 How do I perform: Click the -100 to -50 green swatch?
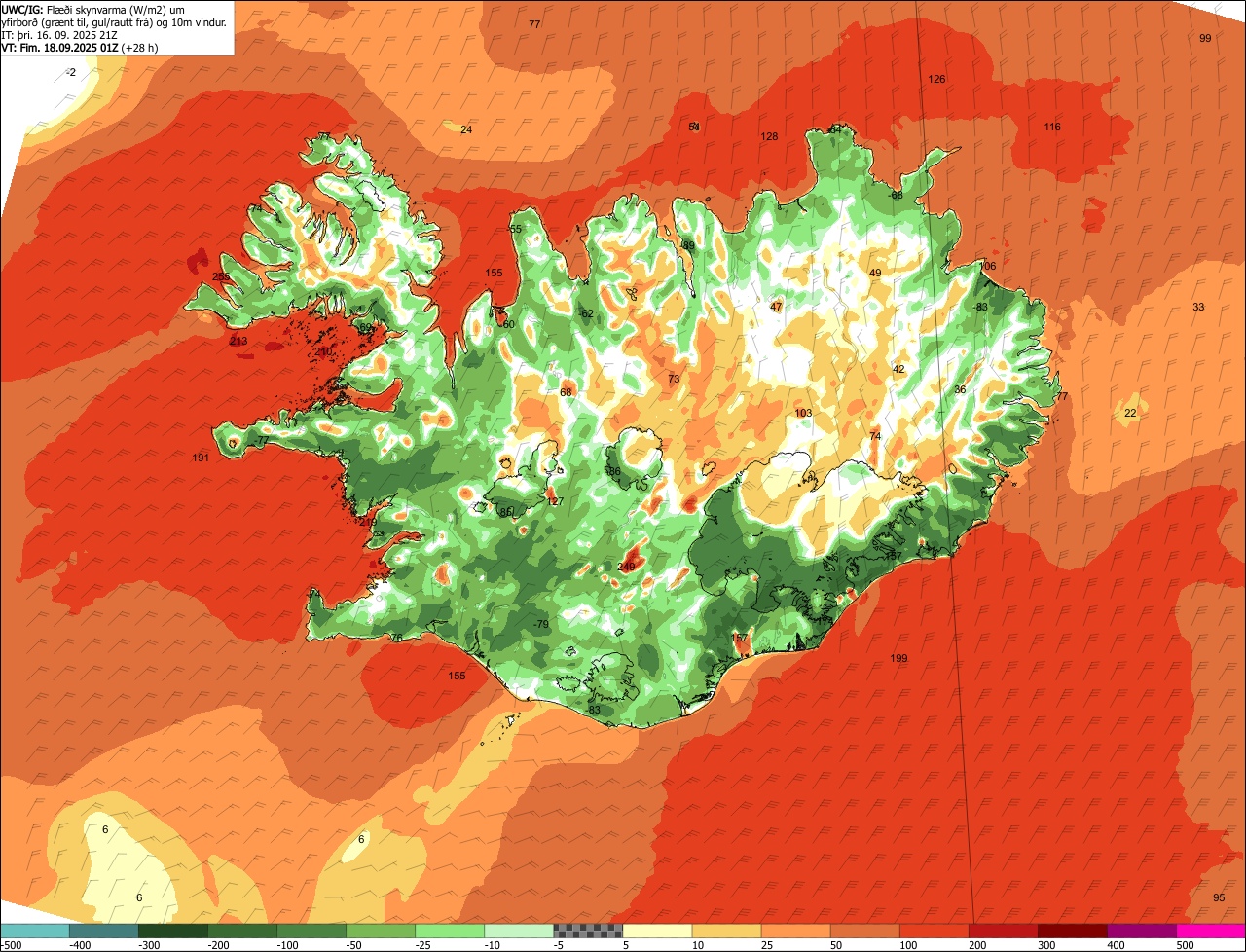311,931
